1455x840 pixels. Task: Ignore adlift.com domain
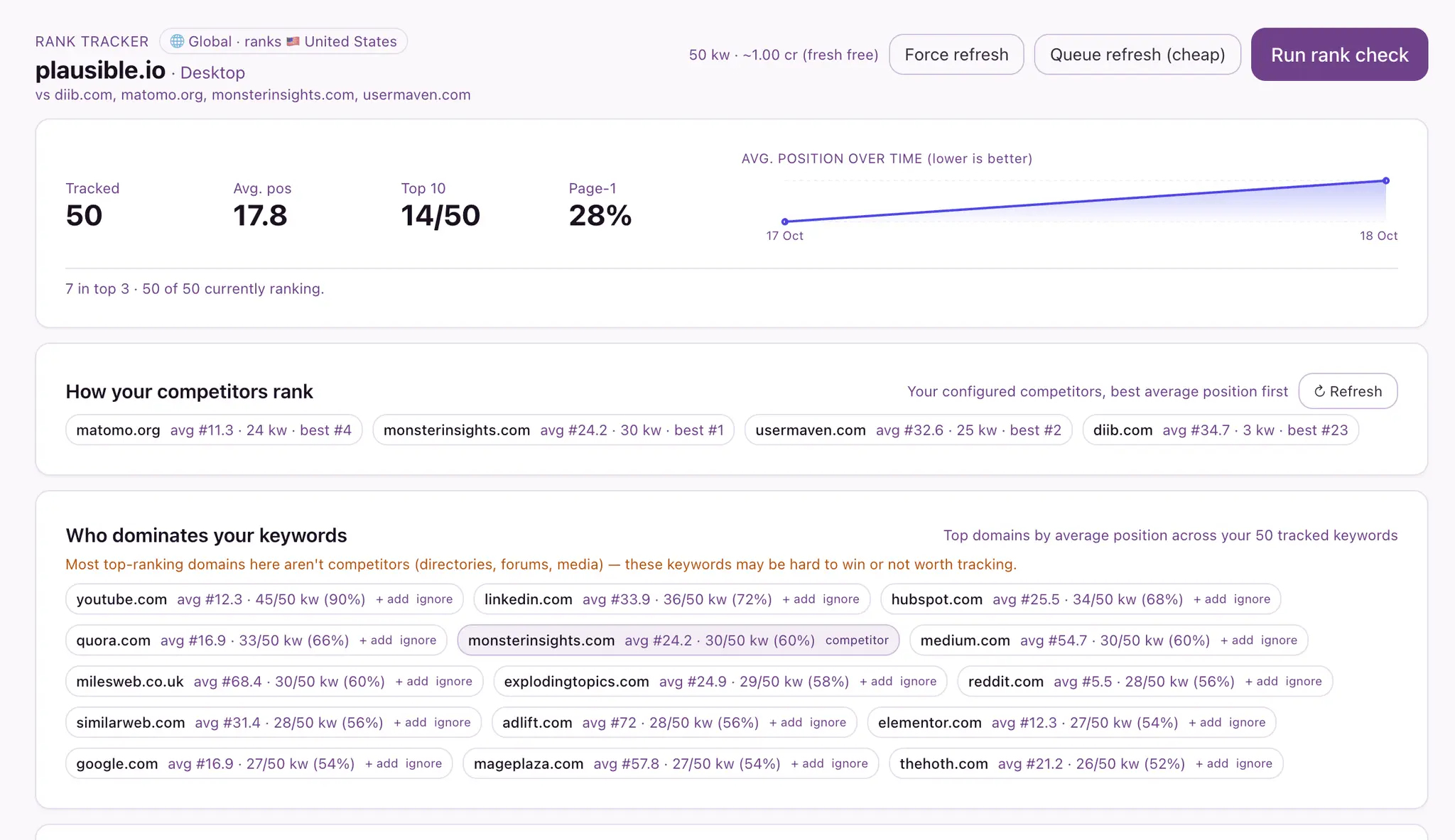pos(828,723)
